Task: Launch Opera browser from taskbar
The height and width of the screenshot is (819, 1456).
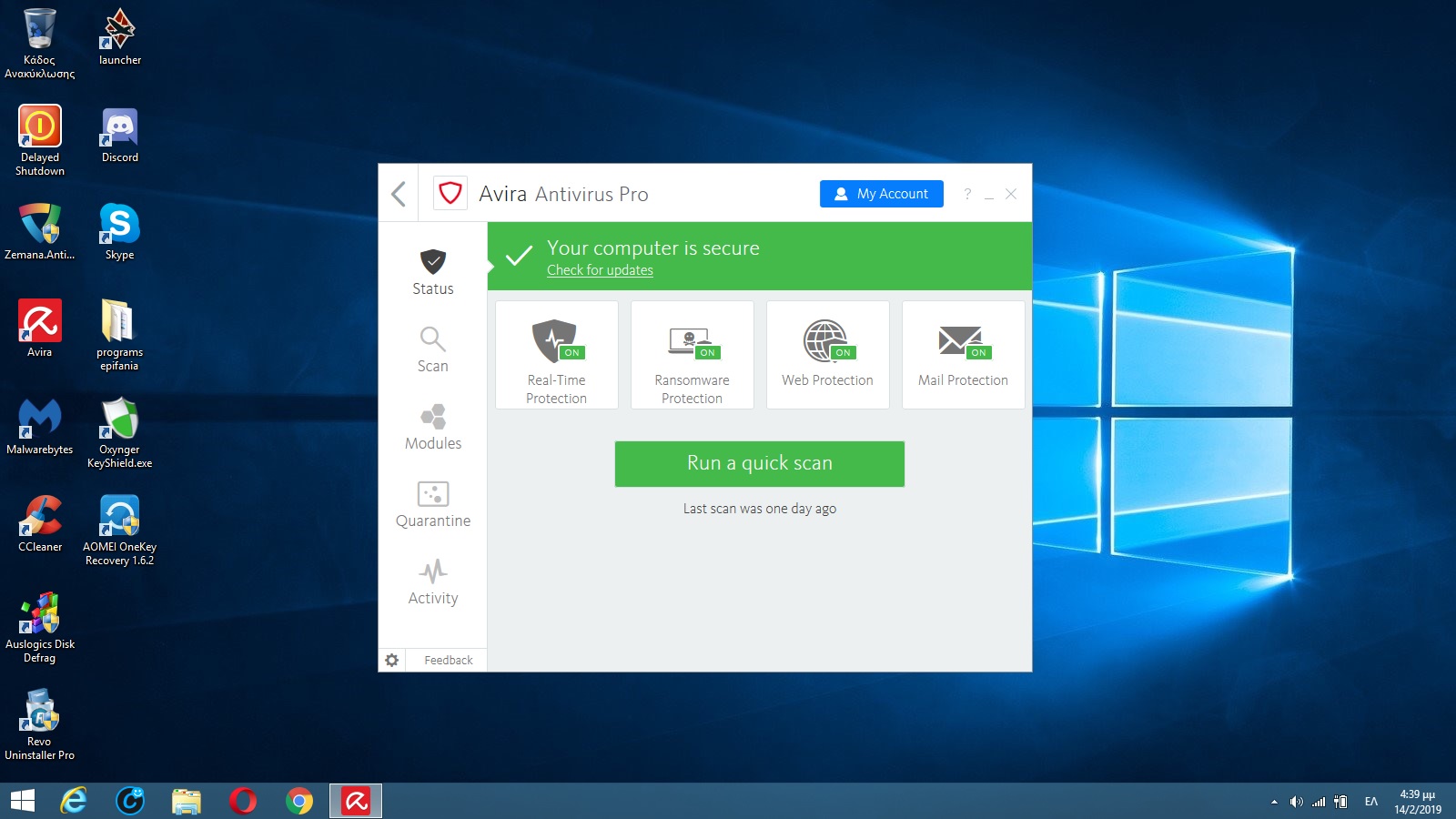Action: (x=243, y=801)
